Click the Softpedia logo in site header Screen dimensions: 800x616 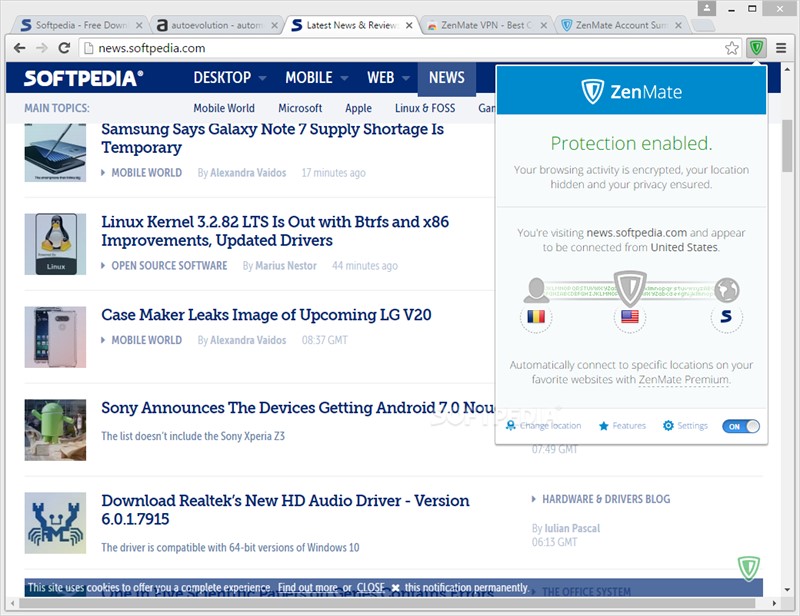[84, 78]
